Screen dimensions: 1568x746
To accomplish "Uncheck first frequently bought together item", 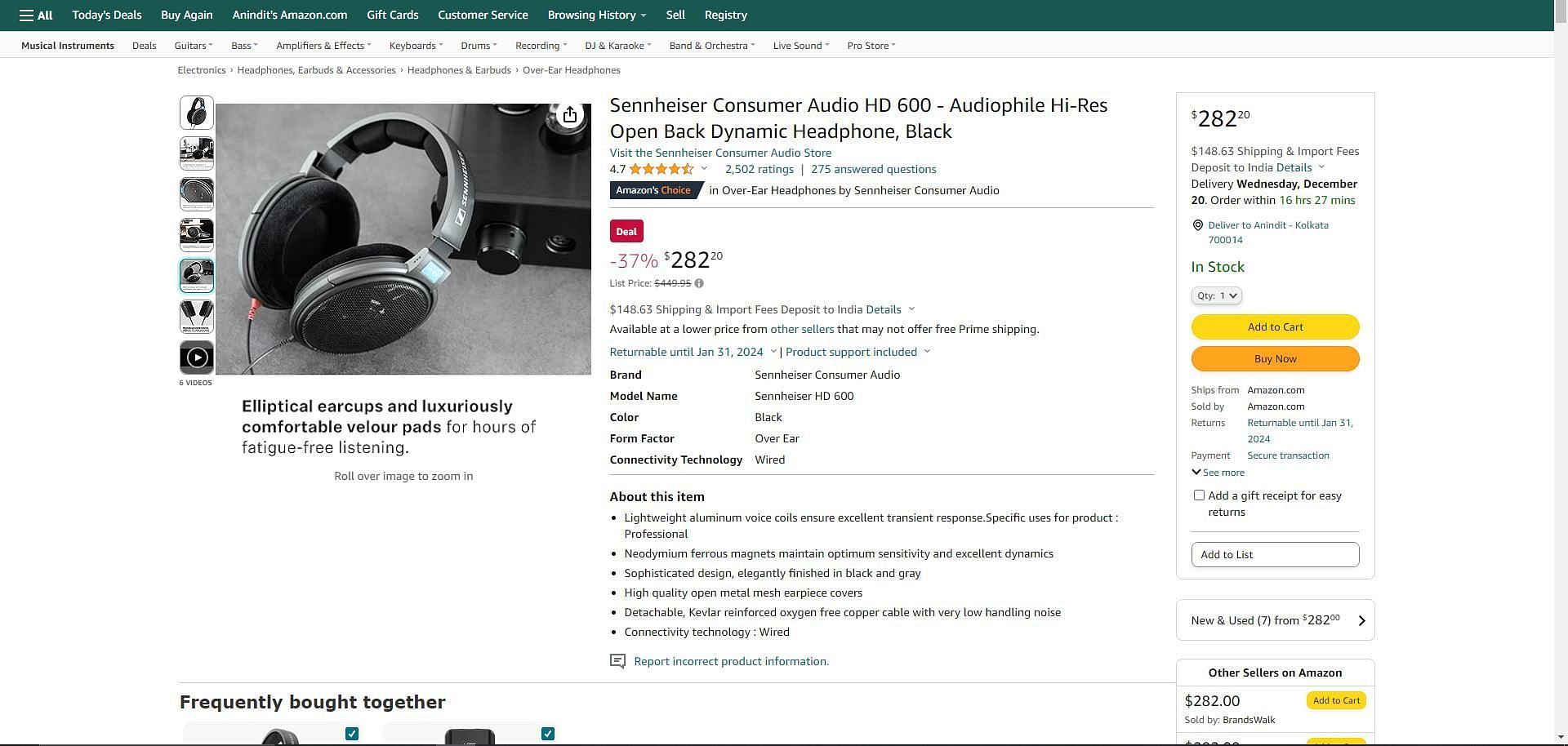I will coord(352,734).
